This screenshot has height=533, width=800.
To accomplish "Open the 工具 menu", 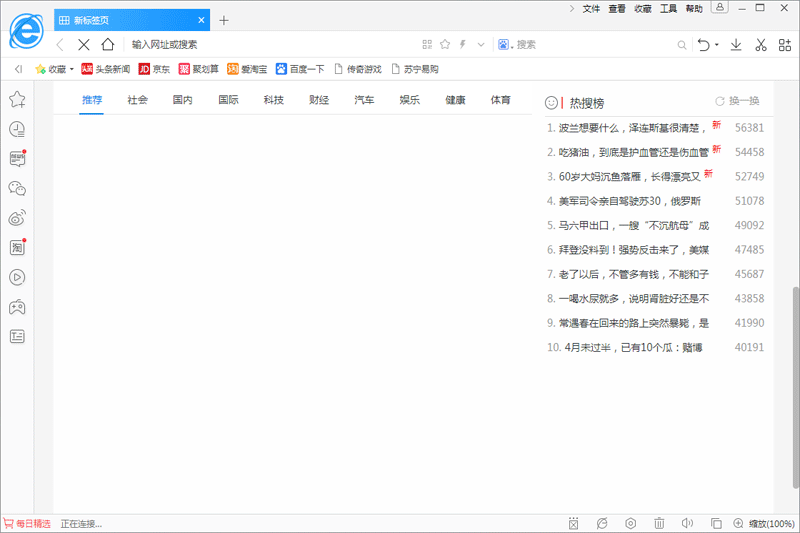I will [x=668, y=9].
